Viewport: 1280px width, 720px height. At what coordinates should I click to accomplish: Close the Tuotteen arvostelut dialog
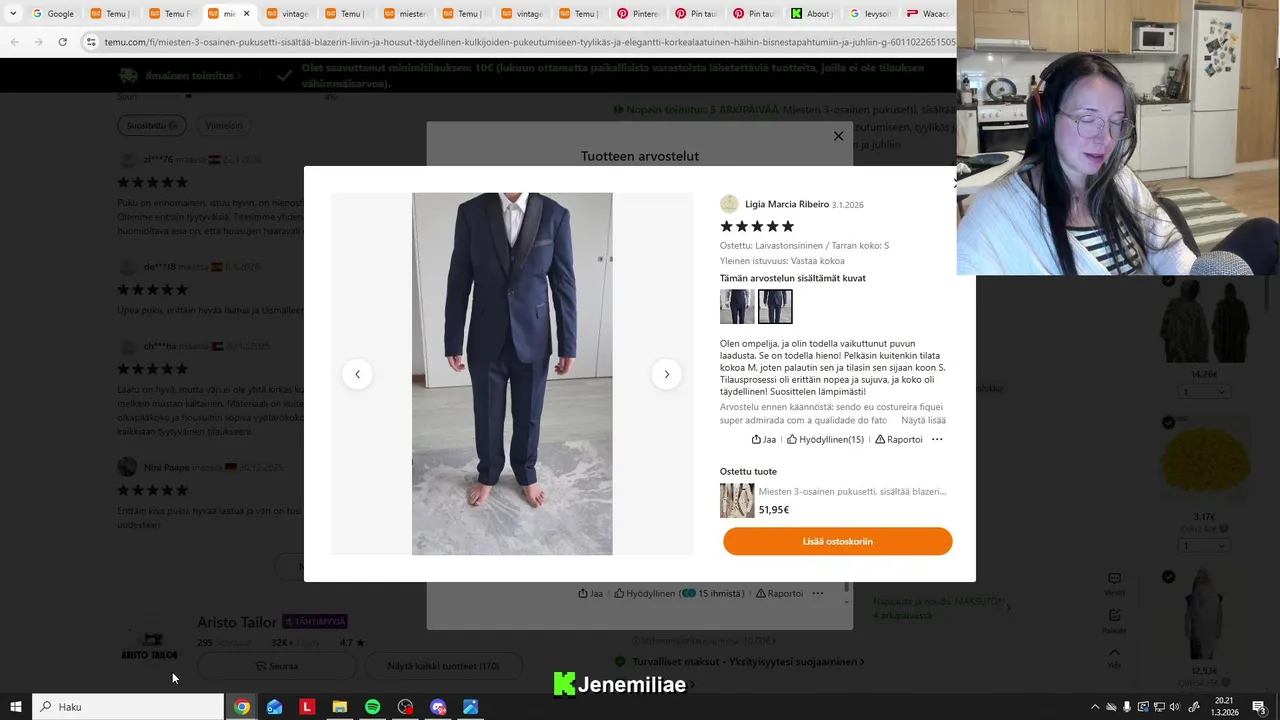[839, 136]
